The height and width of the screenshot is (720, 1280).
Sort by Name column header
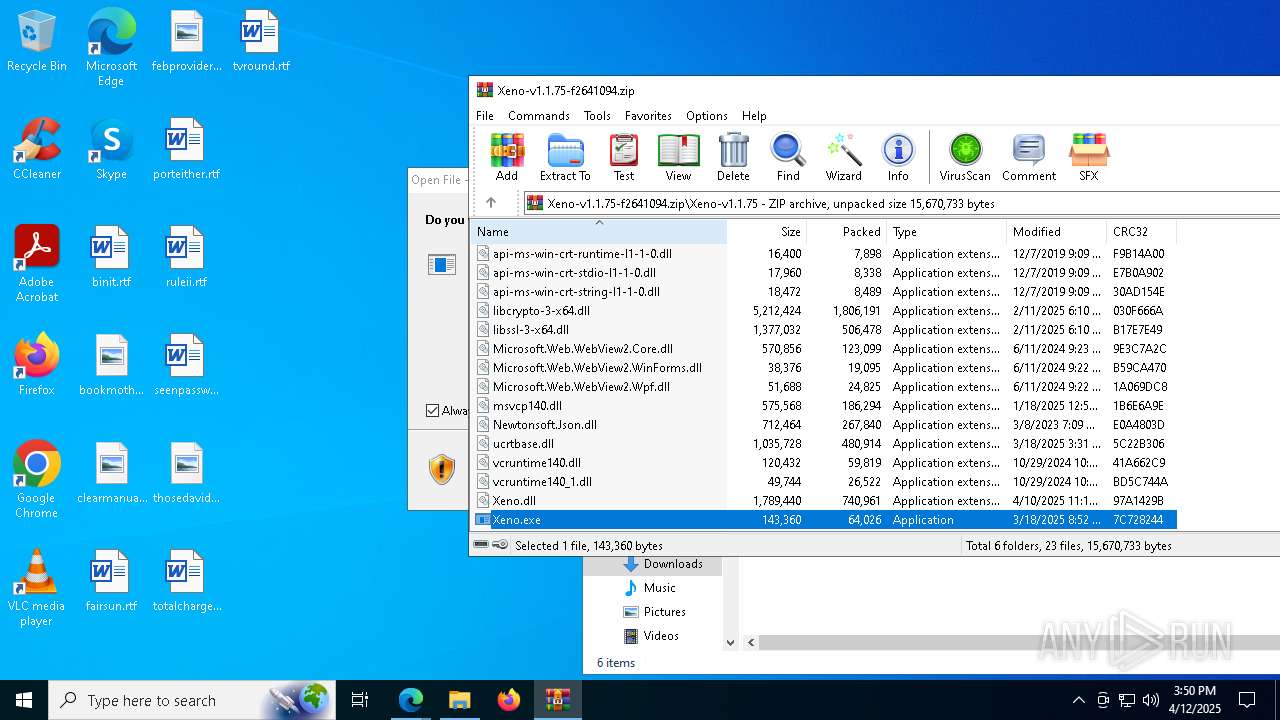coord(599,232)
